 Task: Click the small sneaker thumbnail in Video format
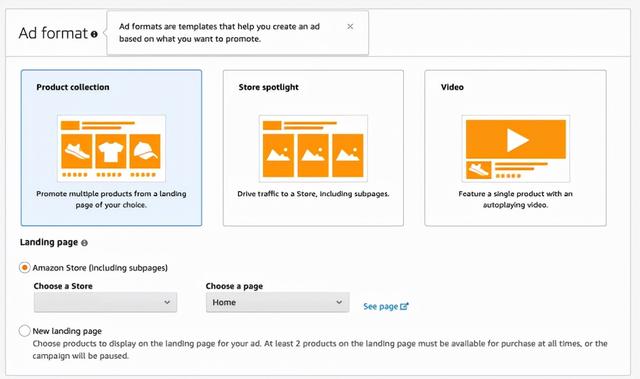click(478, 170)
